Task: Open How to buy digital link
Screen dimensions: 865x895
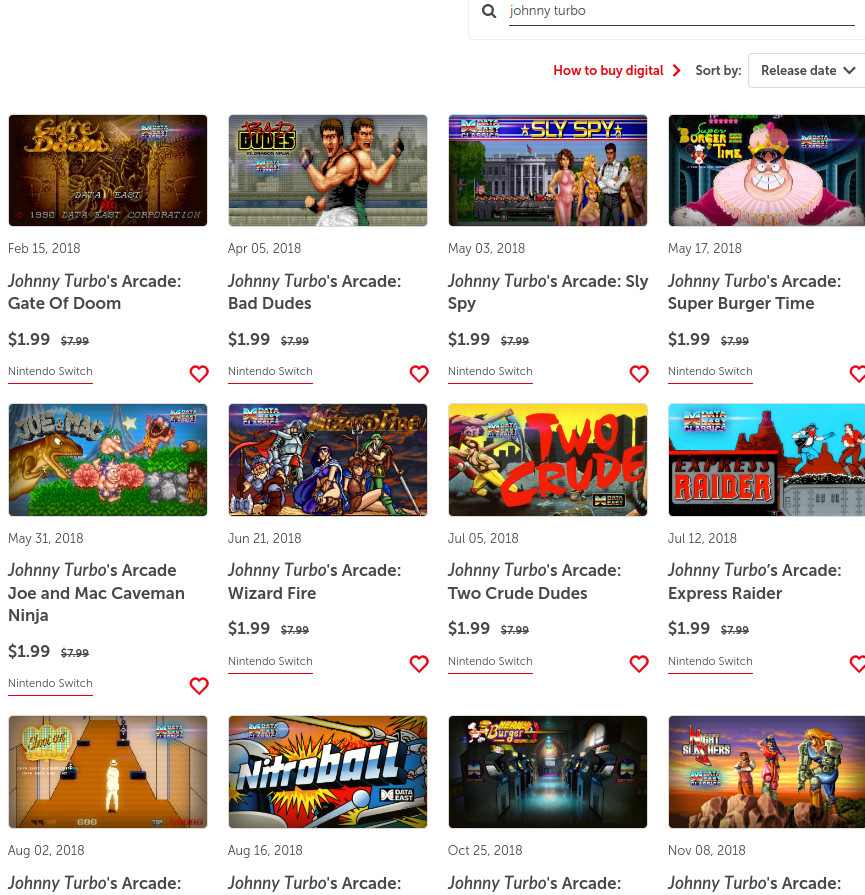Action: (x=608, y=70)
